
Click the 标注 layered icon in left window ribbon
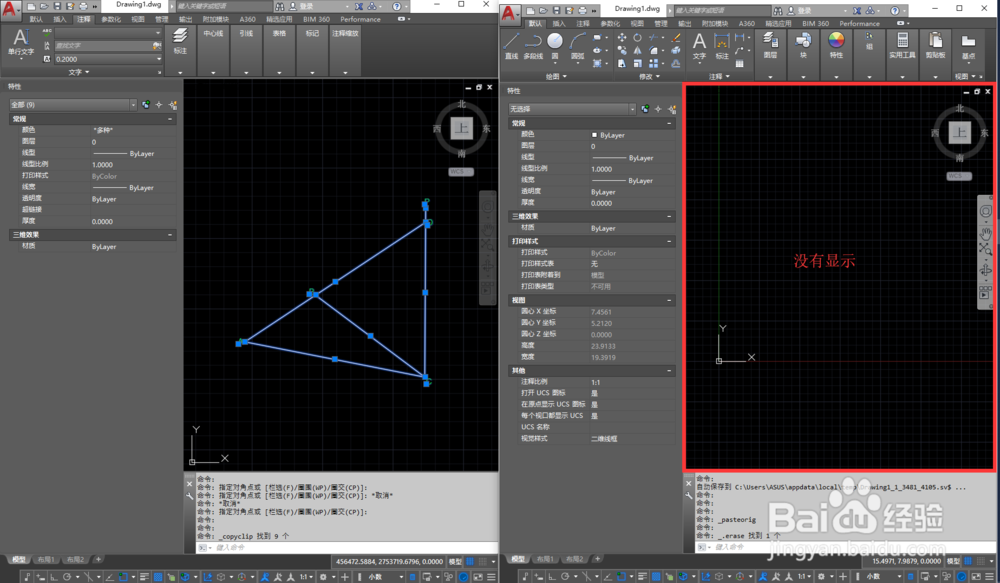[180, 40]
